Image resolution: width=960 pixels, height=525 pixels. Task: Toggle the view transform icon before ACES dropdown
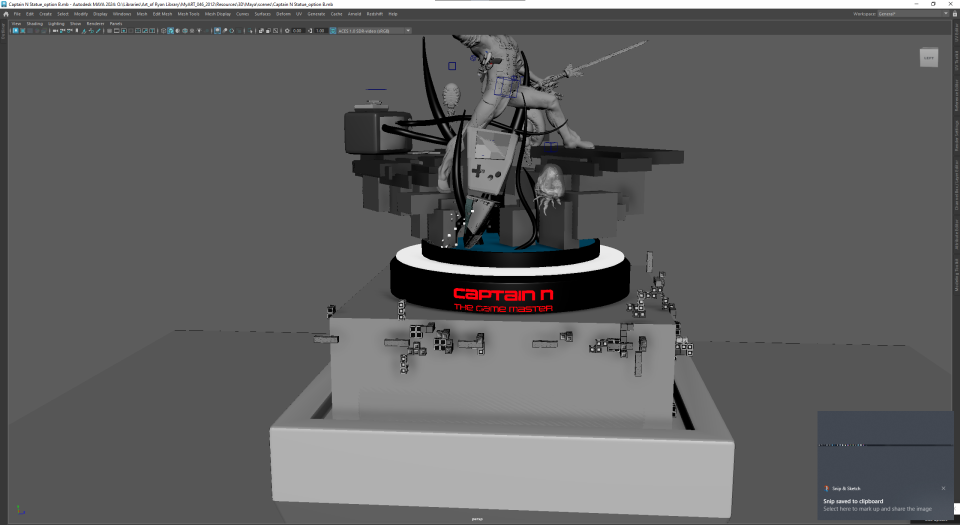(x=332, y=31)
